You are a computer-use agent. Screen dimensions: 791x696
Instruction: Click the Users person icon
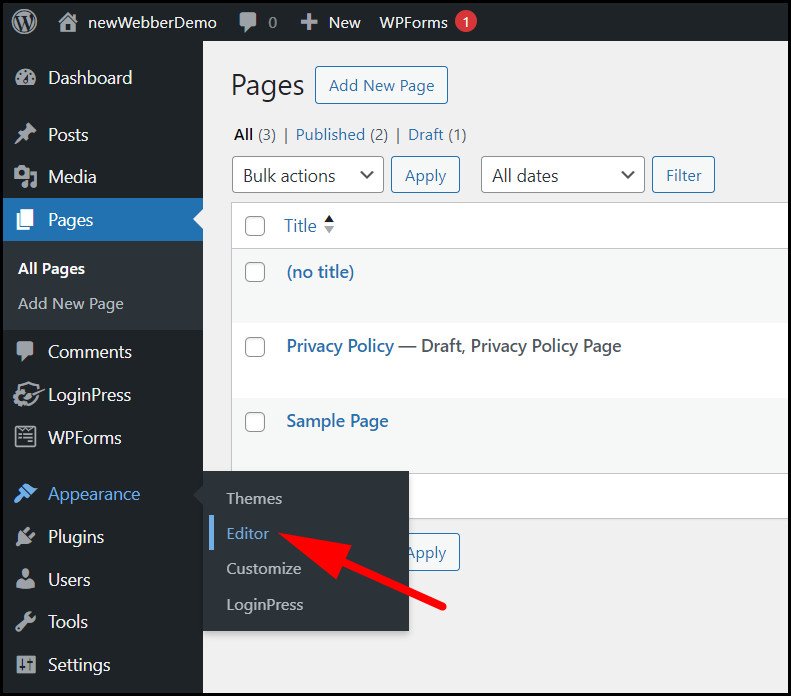(25, 579)
